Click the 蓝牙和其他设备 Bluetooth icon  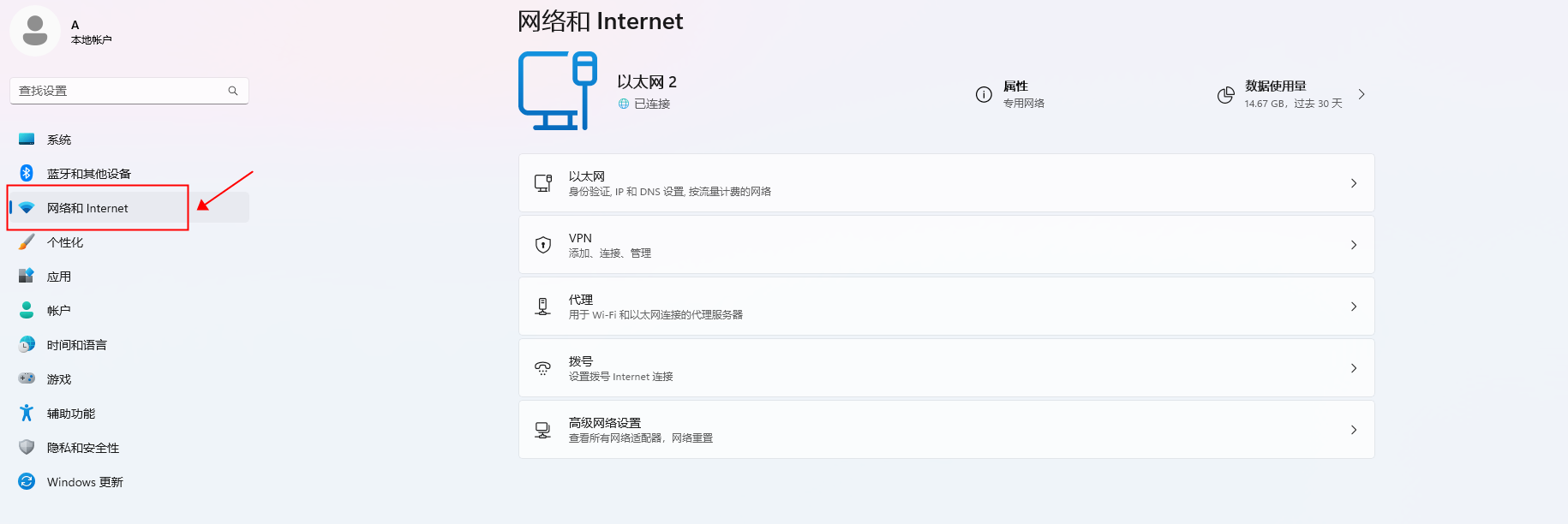27,173
